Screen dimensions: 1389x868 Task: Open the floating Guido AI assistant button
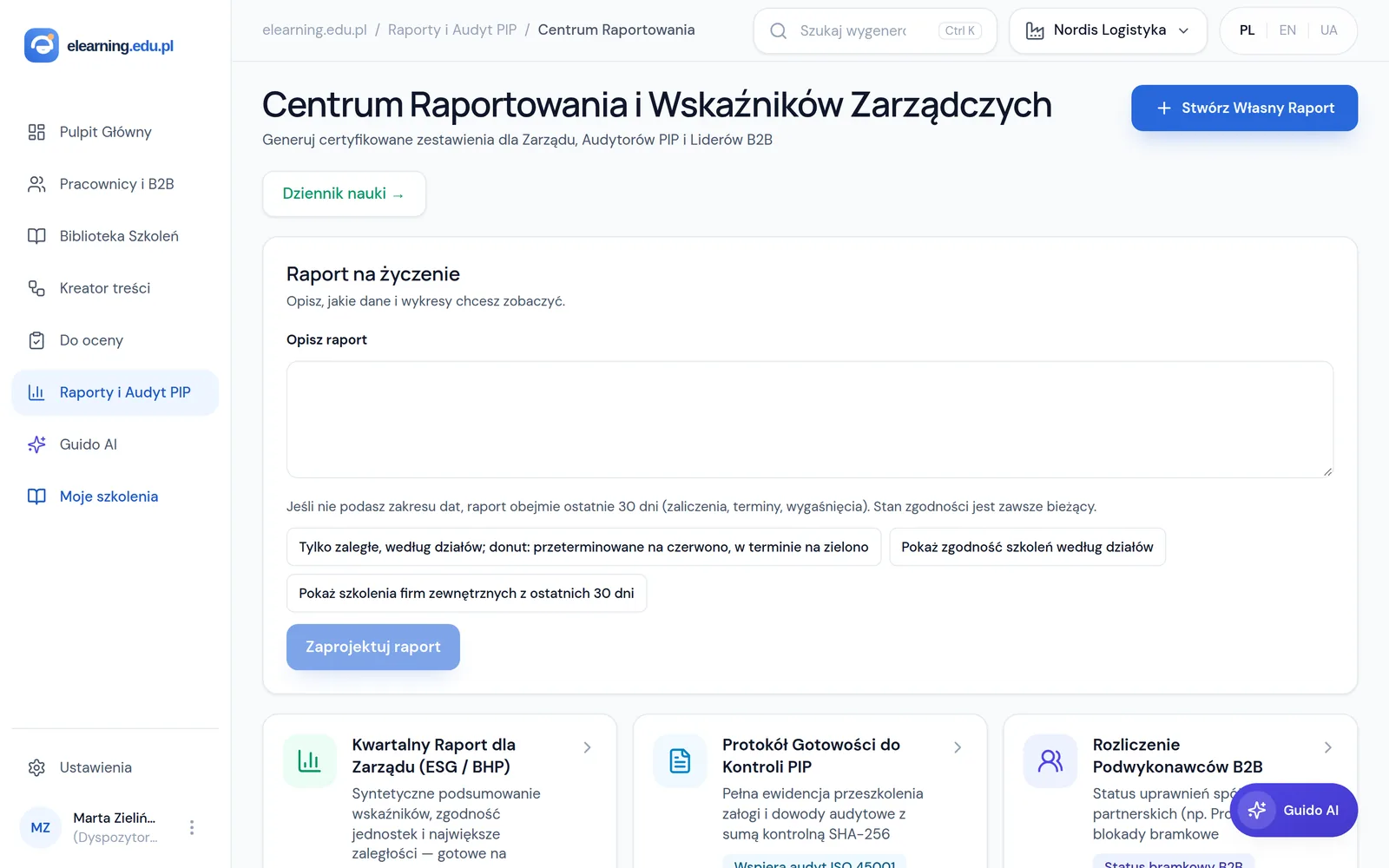(1294, 810)
